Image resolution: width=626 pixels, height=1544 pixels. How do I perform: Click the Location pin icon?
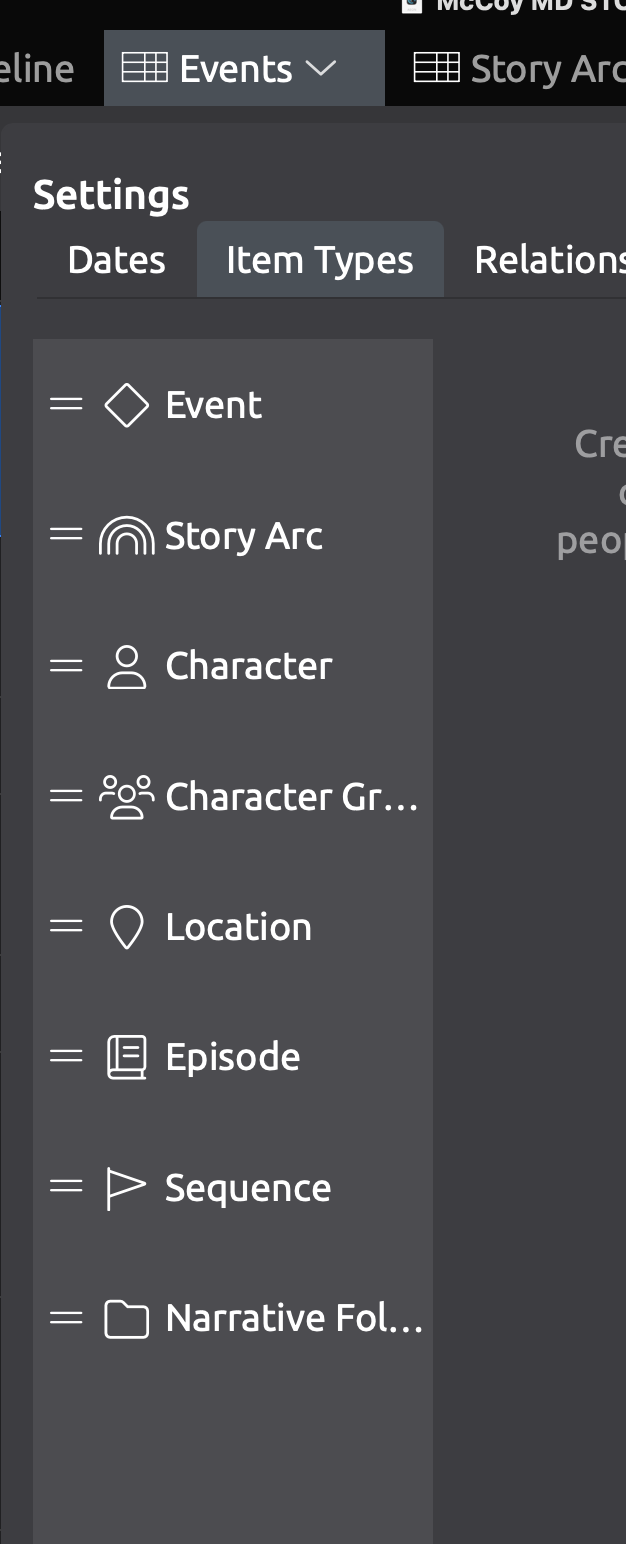click(126, 928)
